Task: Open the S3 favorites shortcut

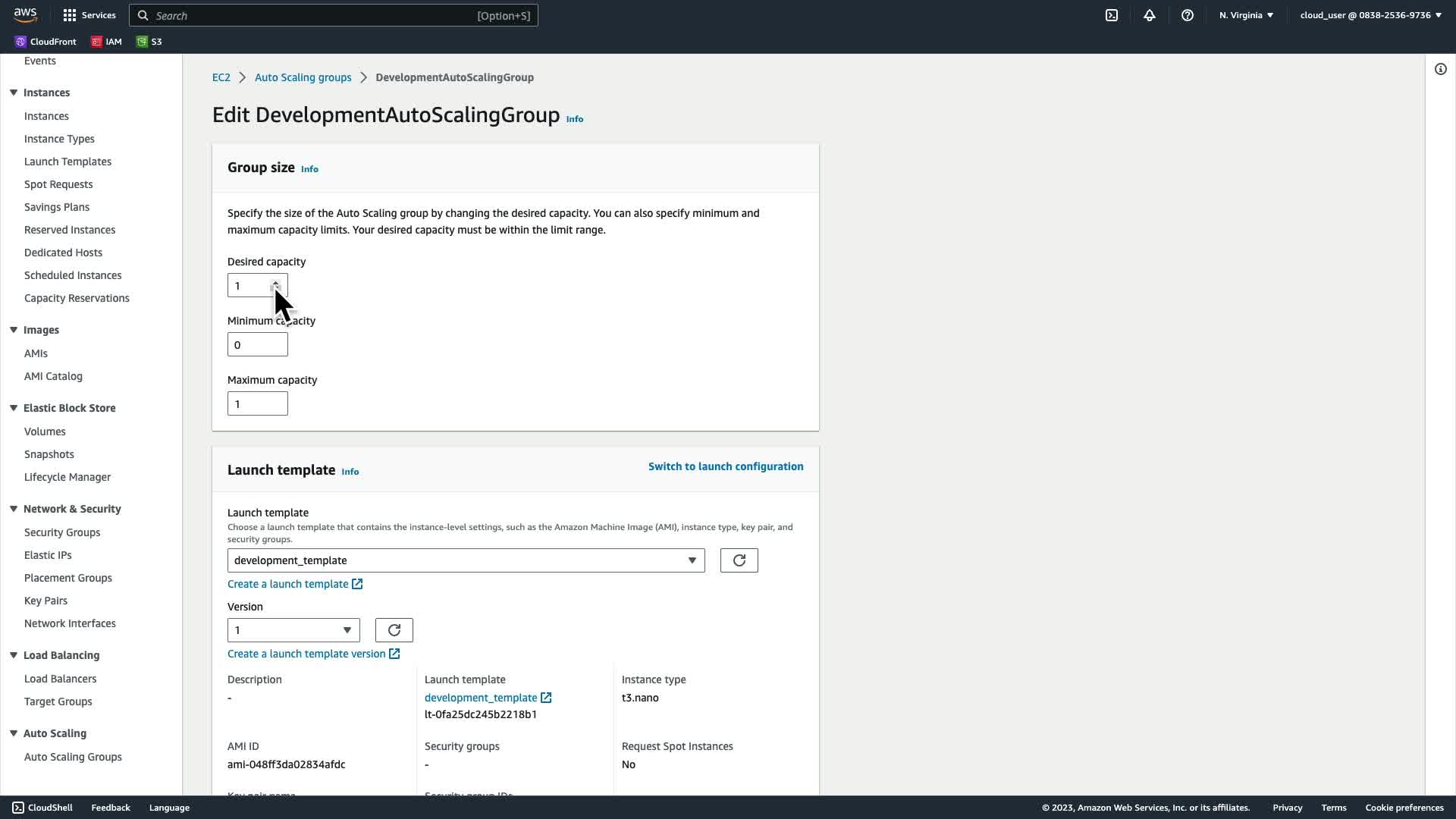Action: point(149,42)
